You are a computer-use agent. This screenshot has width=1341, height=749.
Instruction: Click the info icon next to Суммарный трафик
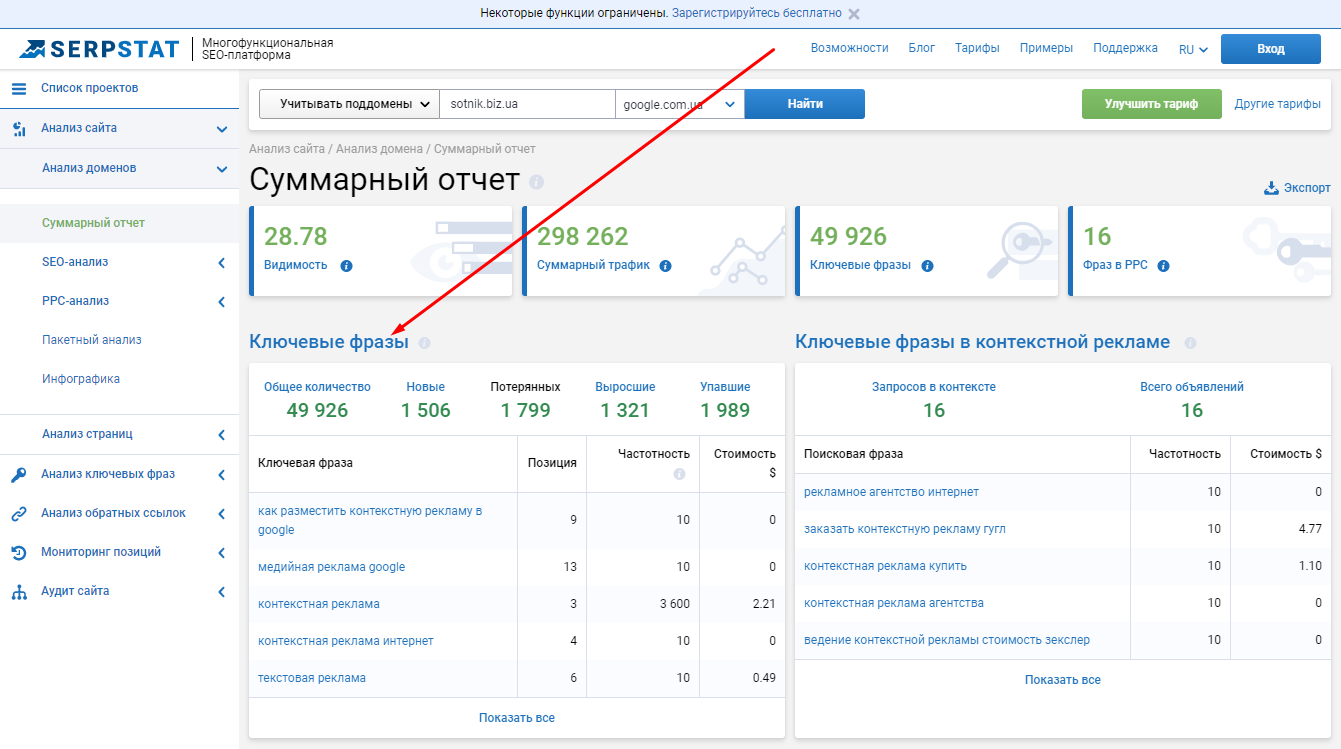(x=665, y=266)
